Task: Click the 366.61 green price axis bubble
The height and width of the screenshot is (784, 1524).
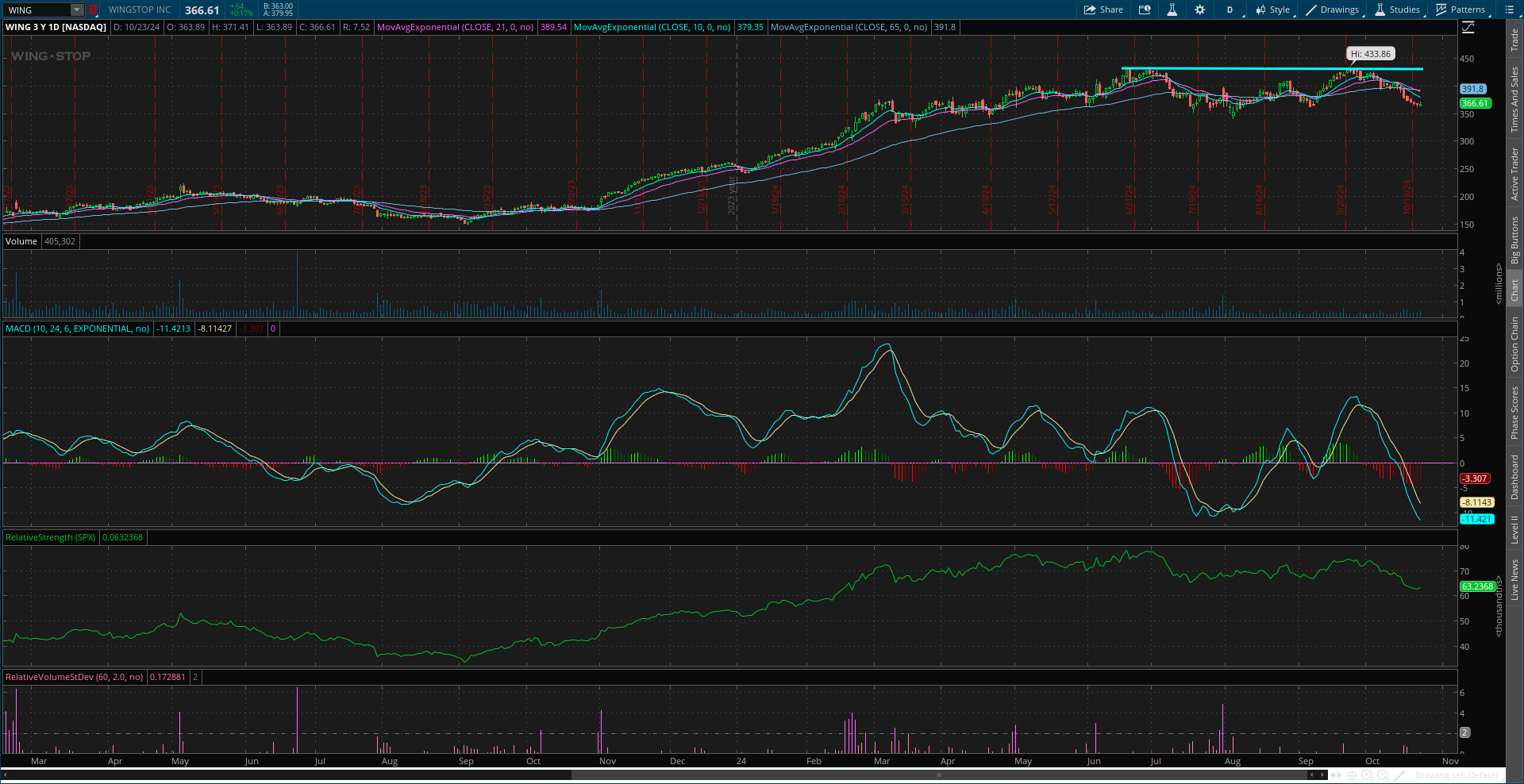Action: (1476, 103)
